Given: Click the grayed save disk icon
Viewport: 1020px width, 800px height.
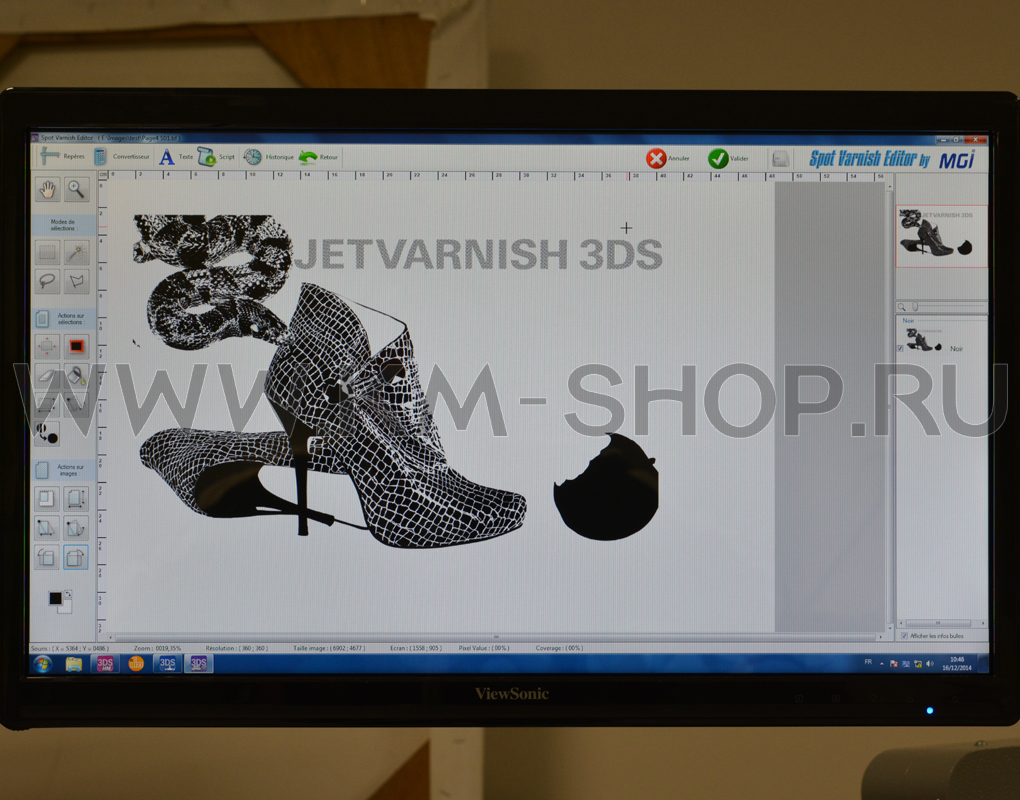Looking at the screenshot, I should (780, 158).
